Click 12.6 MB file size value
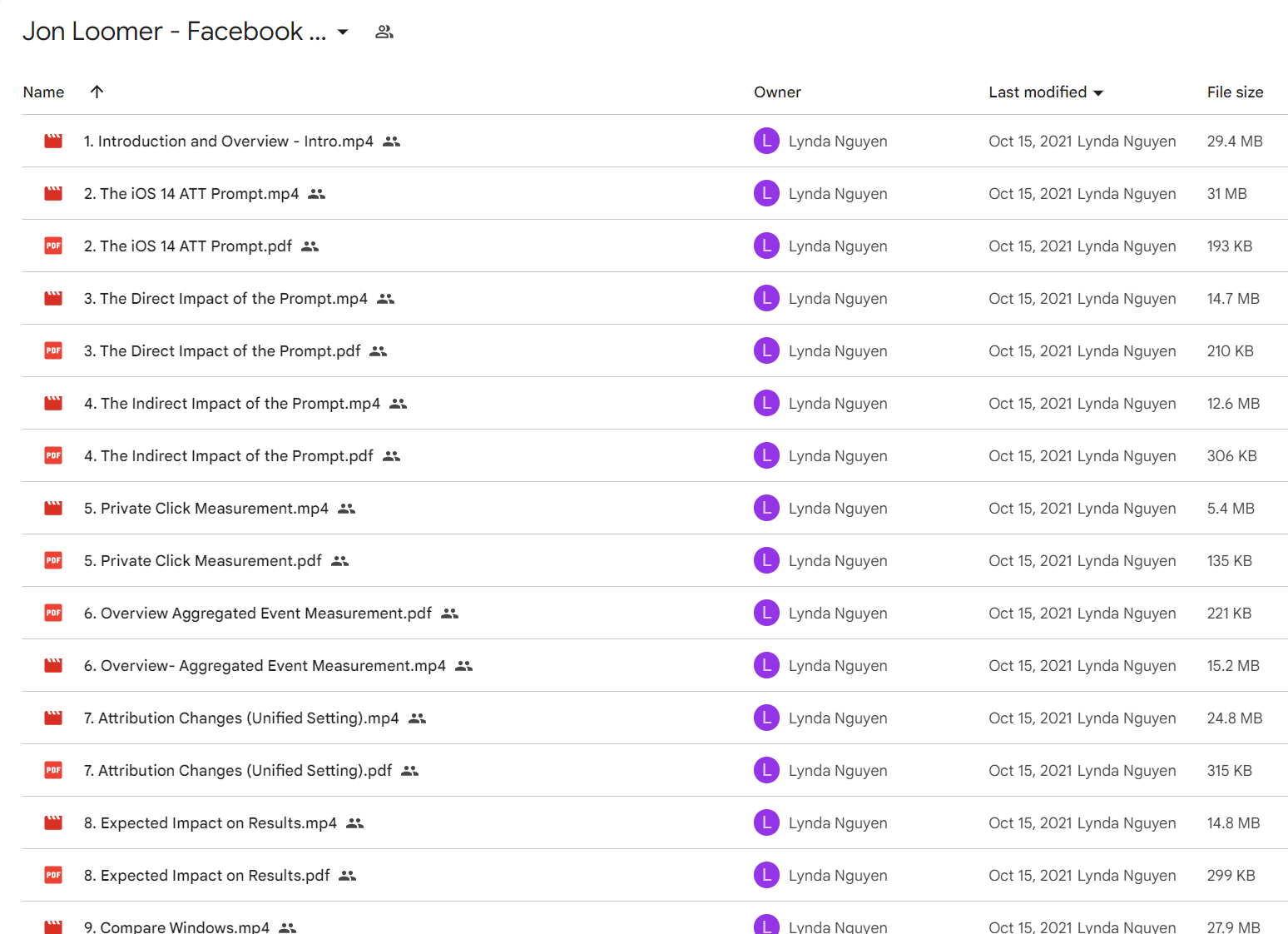The image size is (1288, 934). click(1233, 404)
